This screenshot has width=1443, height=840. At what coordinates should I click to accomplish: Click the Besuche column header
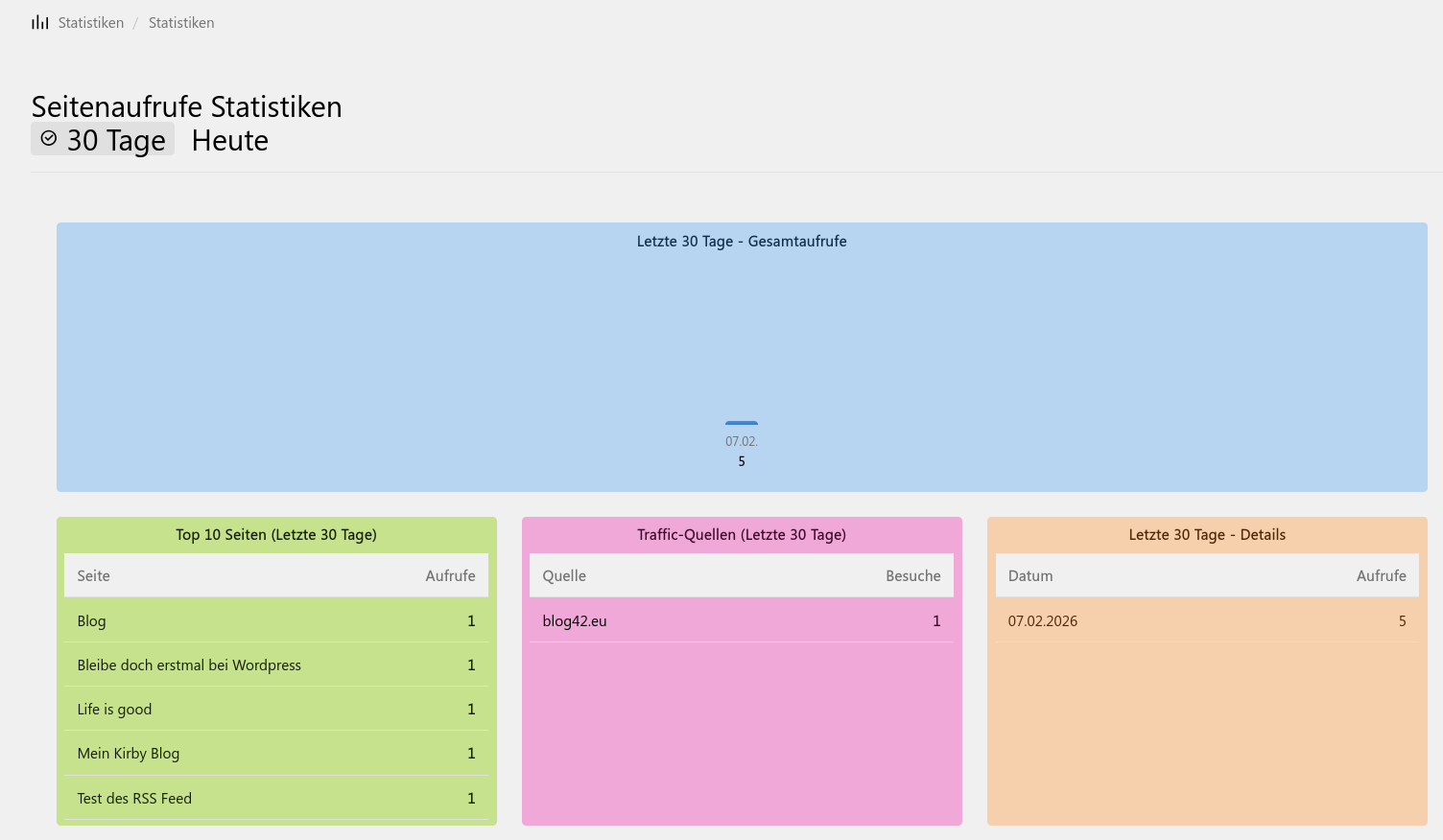[912, 576]
